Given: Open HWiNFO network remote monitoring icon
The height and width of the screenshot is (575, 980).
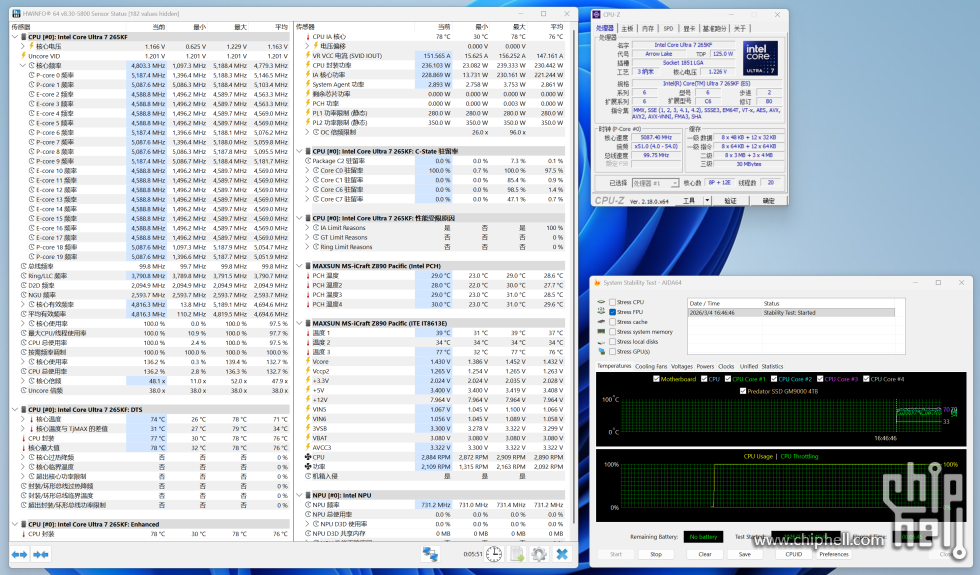Looking at the screenshot, I should tap(430, 554).
